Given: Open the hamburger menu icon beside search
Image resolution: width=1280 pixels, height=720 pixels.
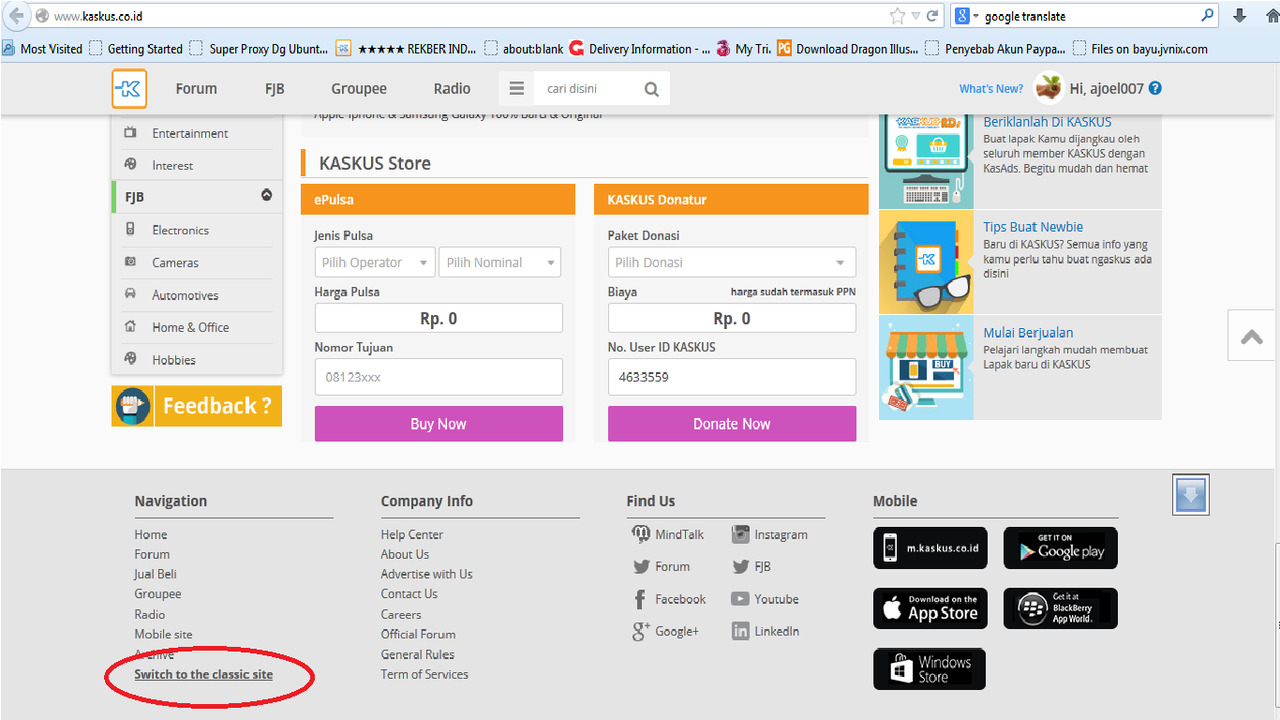Looking at the screenshot, I should point(516,88).
